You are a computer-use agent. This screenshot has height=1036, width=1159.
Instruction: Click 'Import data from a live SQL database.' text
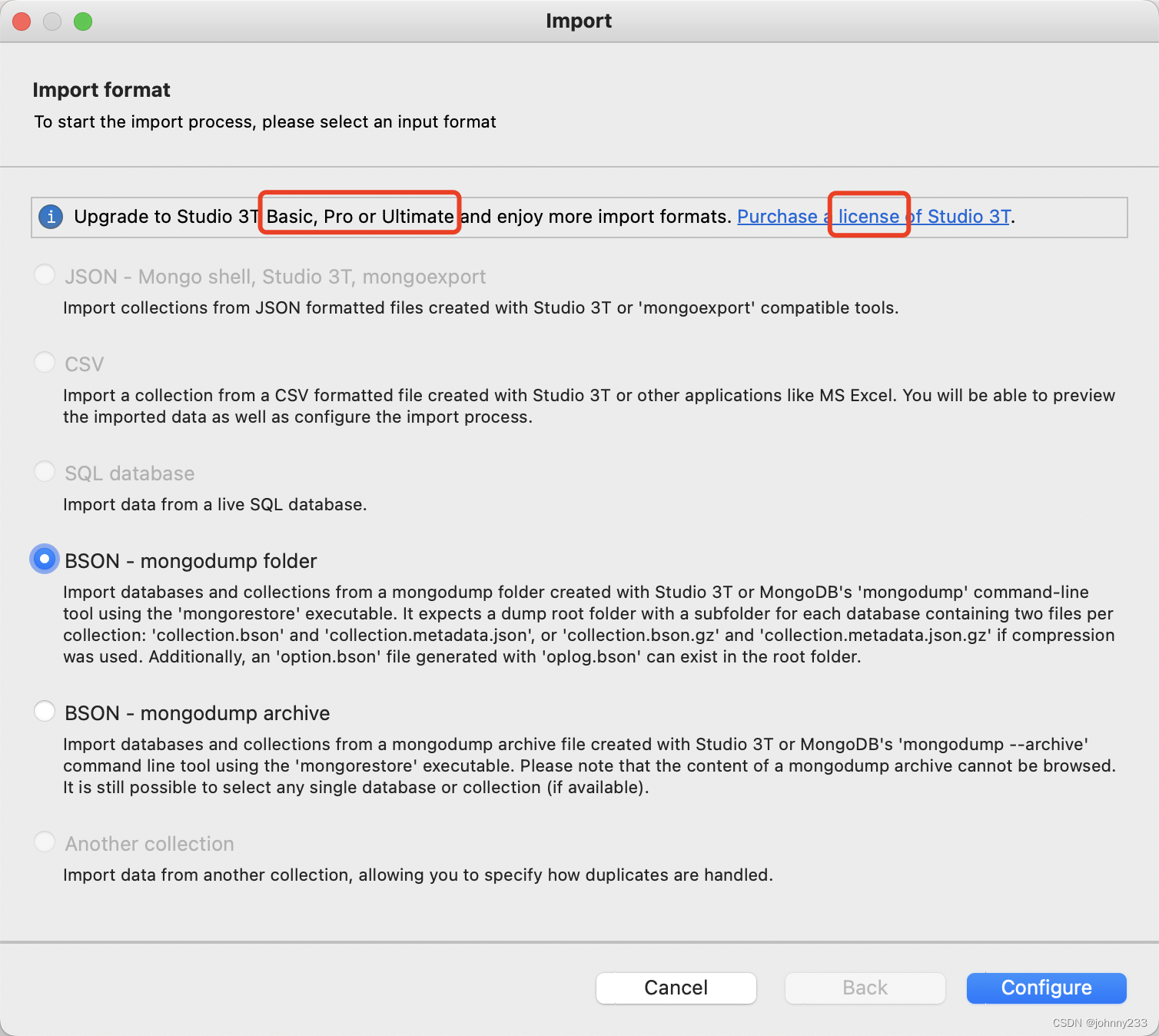click(x=215, y=505)
